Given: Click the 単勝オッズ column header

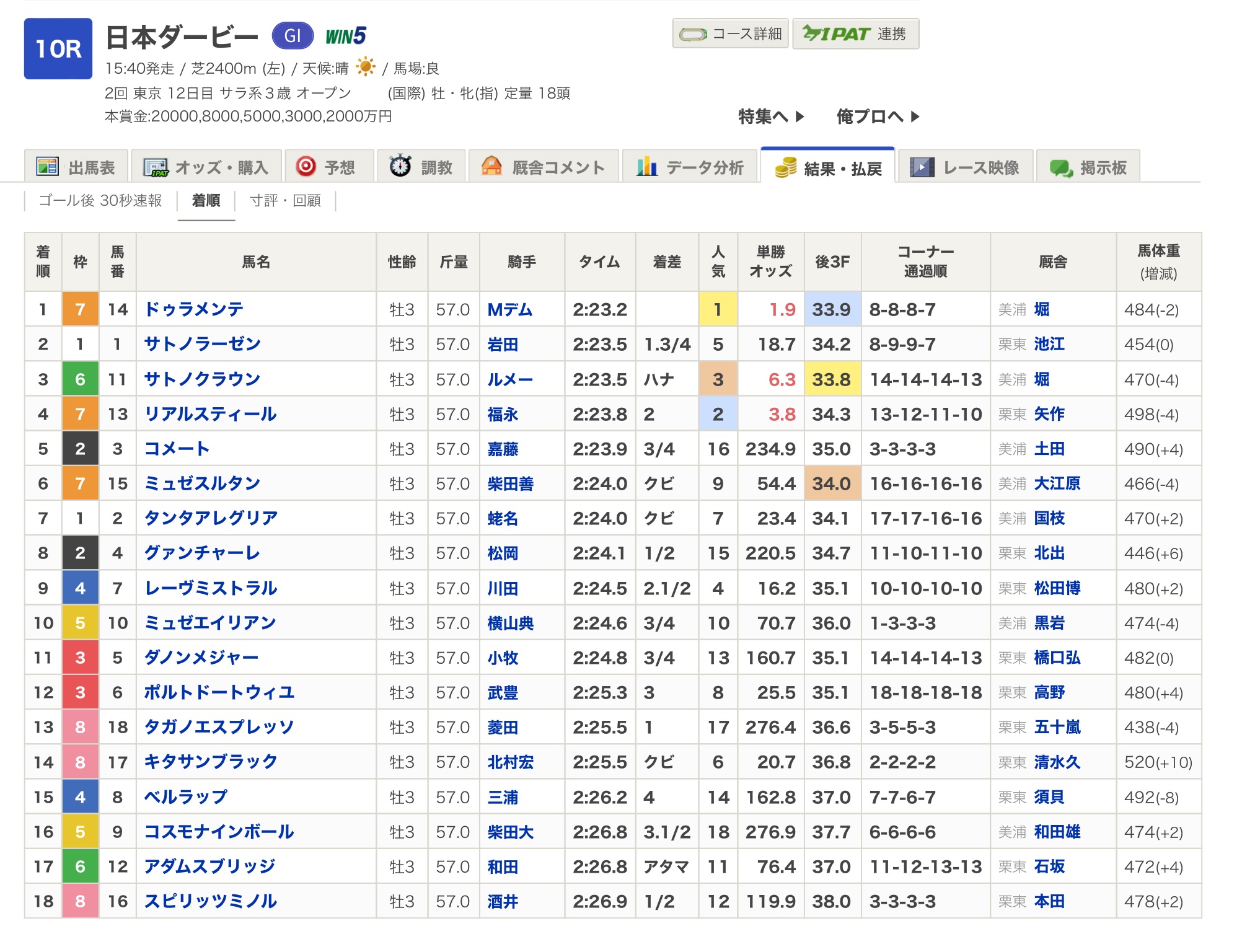Looking at the screenshot, I should click(x=771, y=262).
